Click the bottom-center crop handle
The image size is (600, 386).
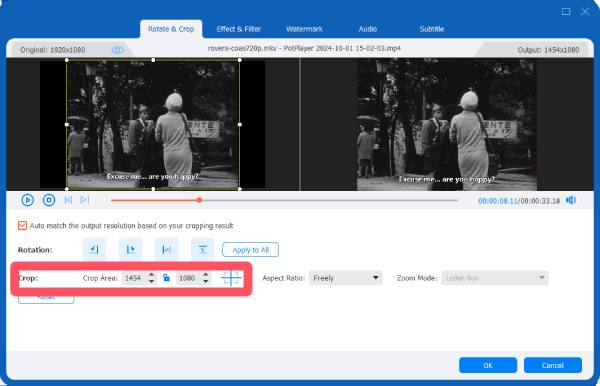tap(153, 189)
